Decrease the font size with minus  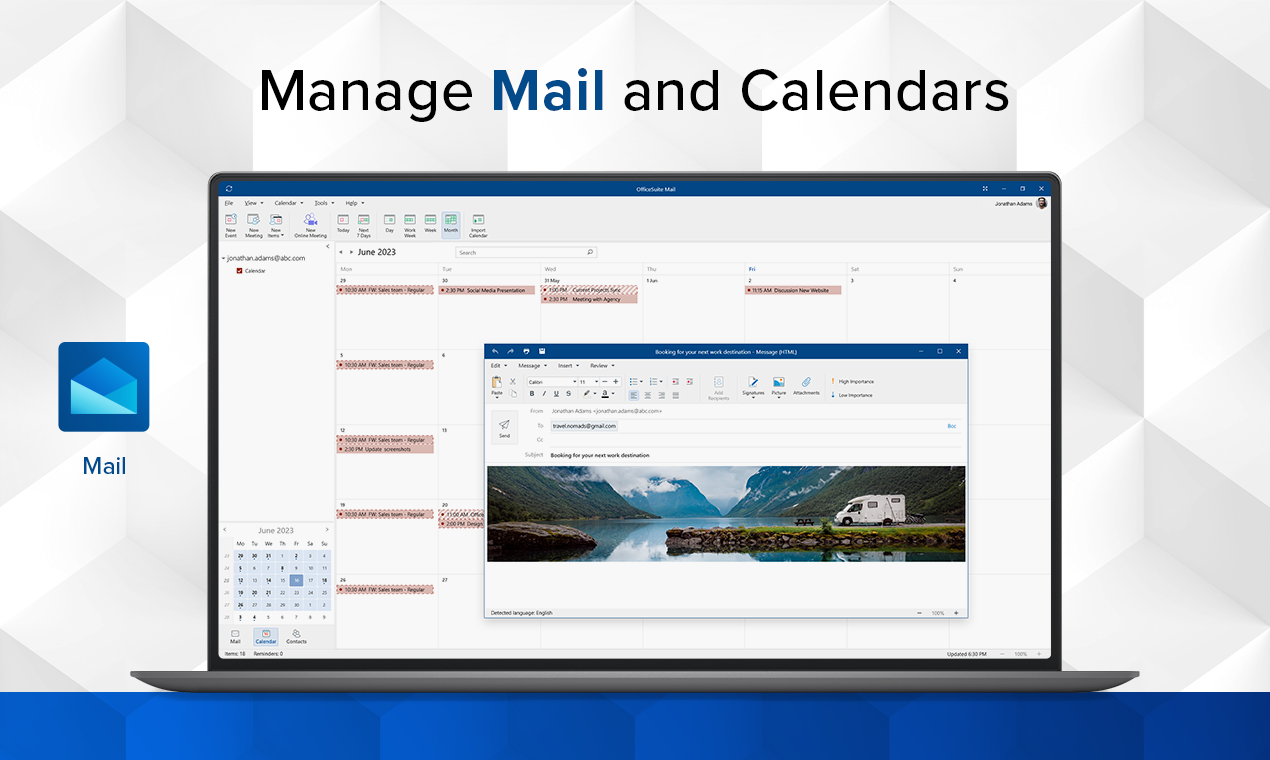click(x=603, y=381)
